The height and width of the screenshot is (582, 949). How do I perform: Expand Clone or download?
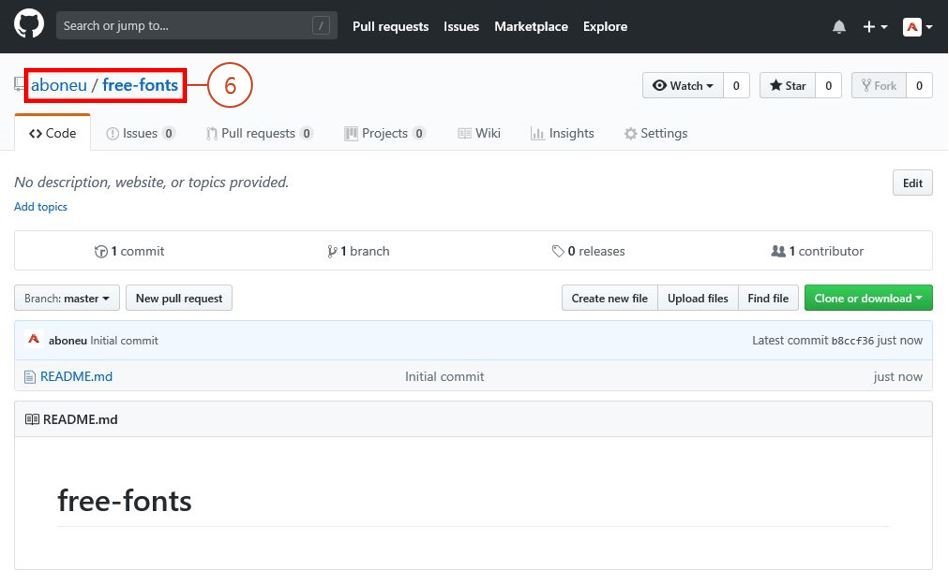pos(869,298)
